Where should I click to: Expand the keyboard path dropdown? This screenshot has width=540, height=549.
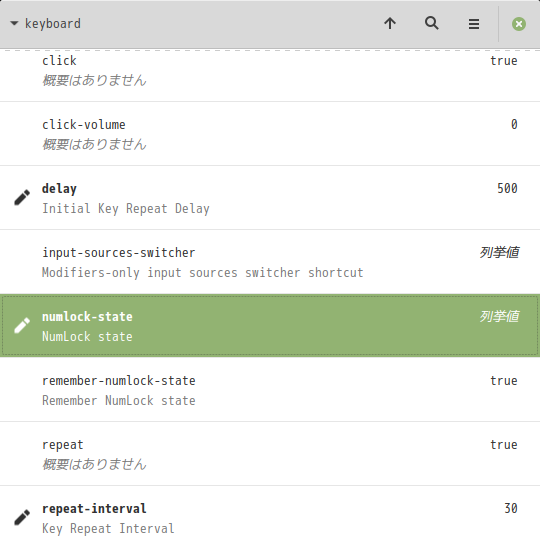pyautogui.click(x=46, y=24)
